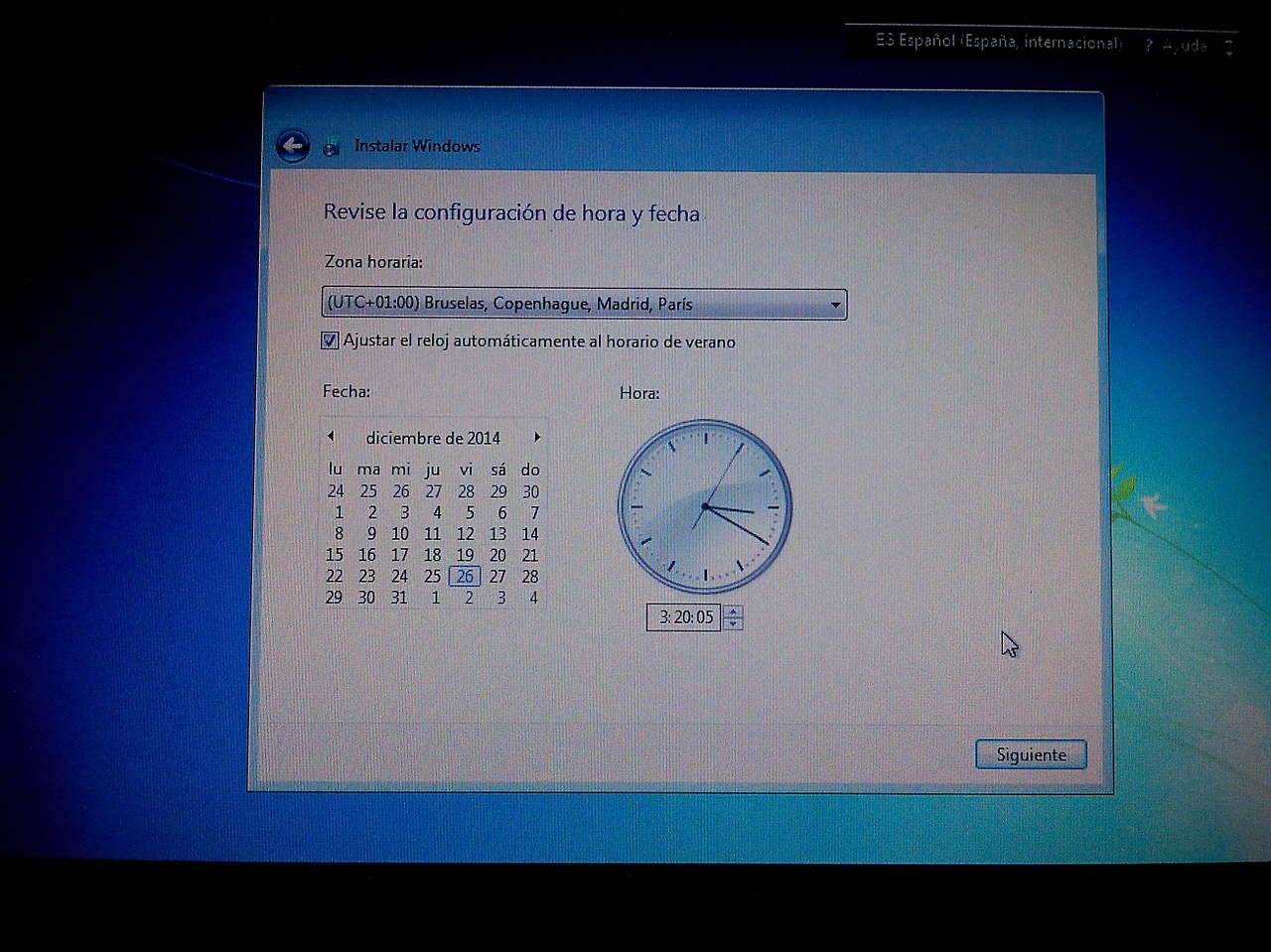
Task: Select December 26 in the calendar
Action: [x=465, y=577]
